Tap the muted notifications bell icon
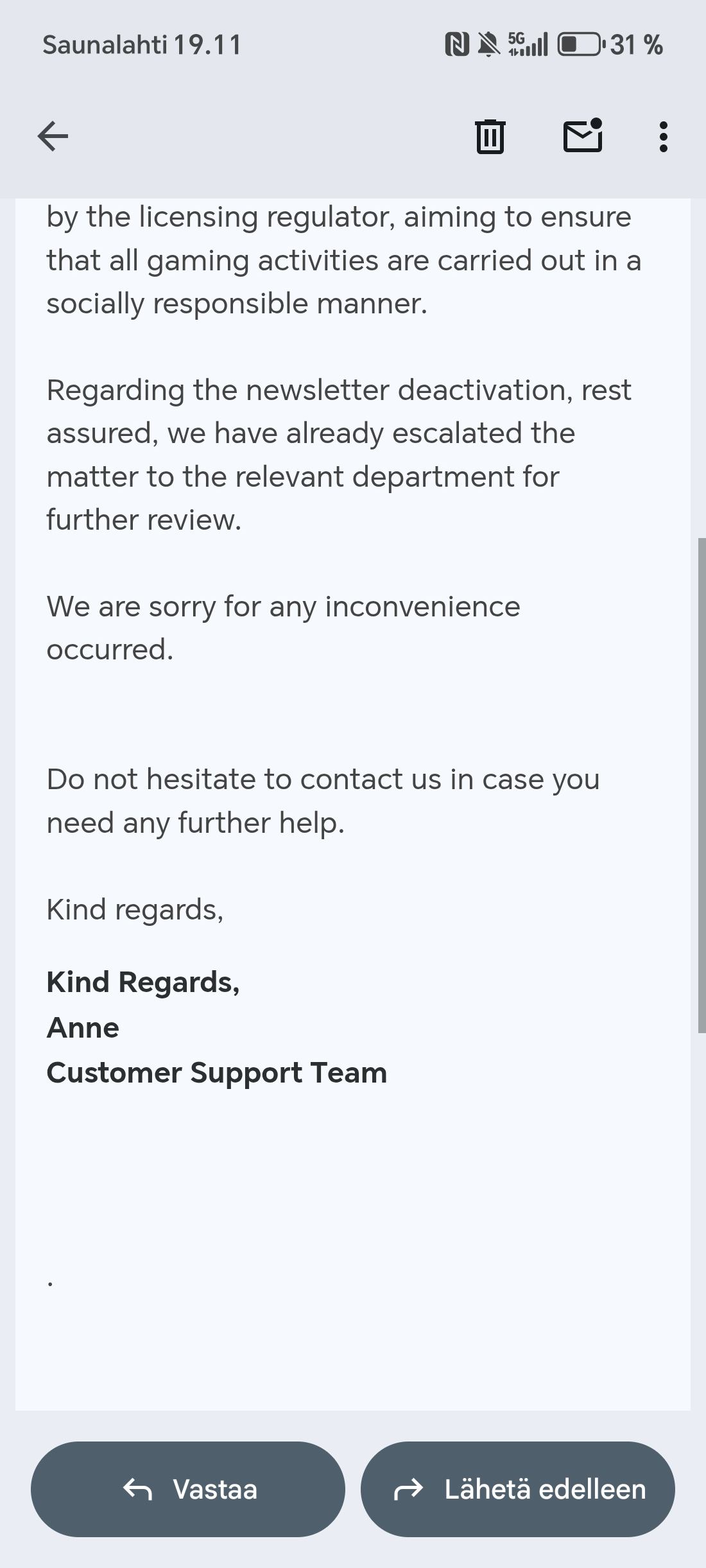Screen dimensions: 706x1568 [489, 45]
